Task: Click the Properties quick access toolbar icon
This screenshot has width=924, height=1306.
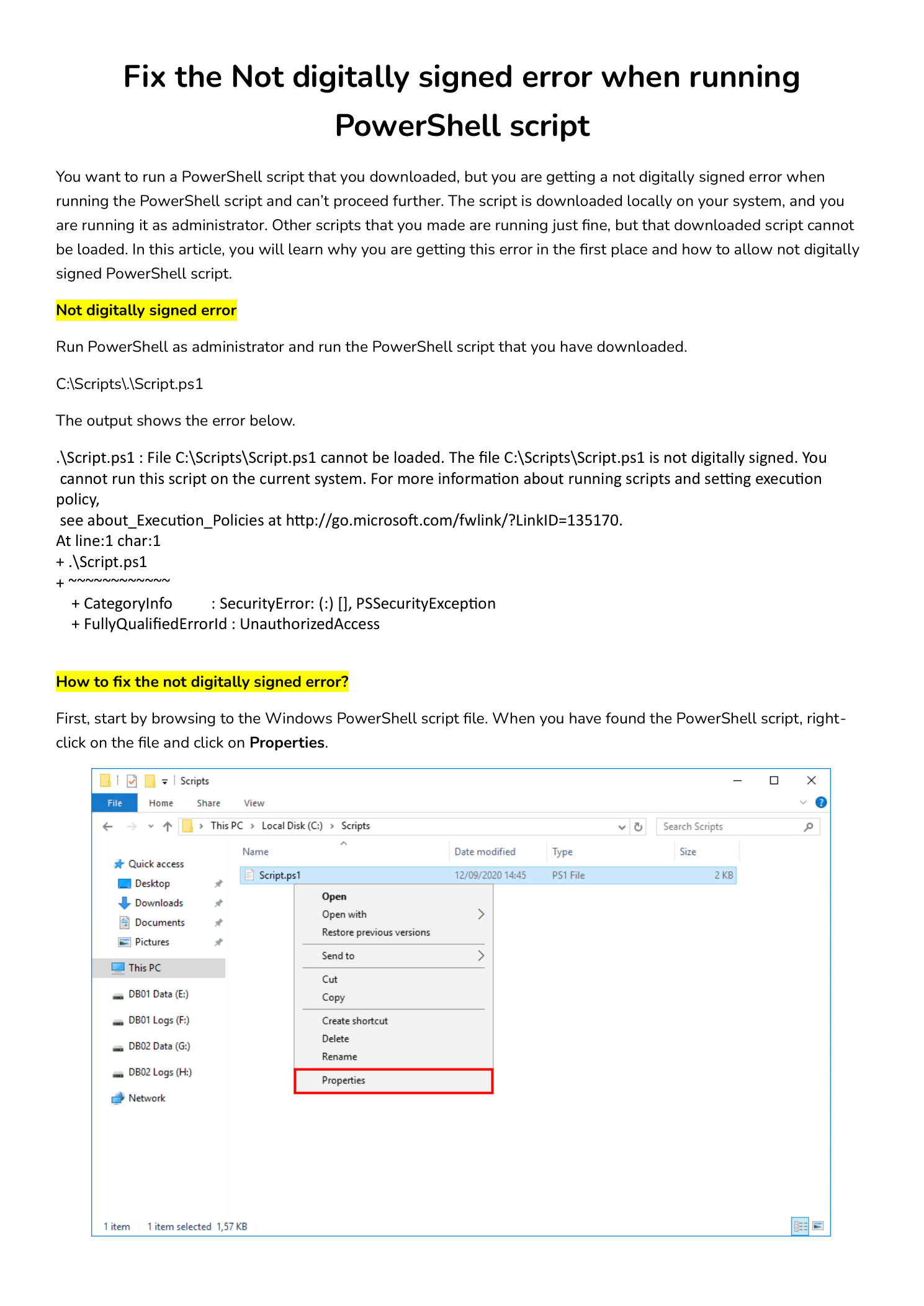Action: [x=132, y=780]
